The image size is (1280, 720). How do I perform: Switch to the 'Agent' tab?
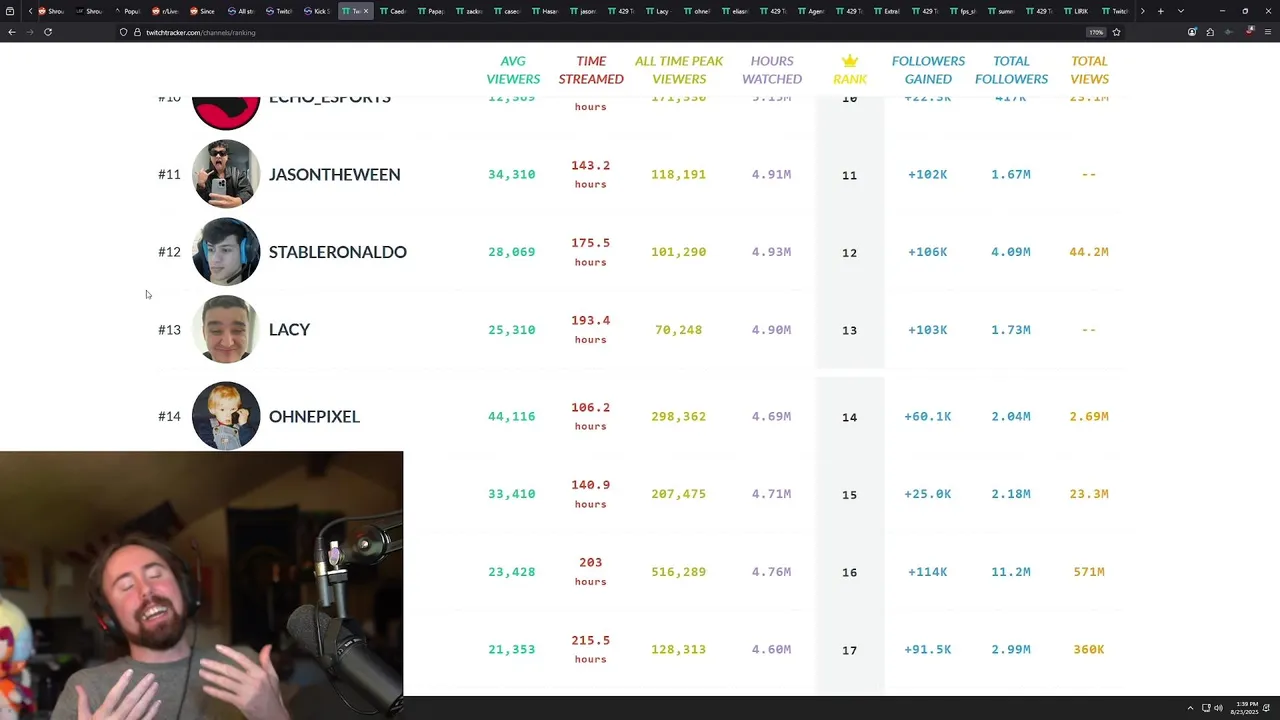click(810, 11)
